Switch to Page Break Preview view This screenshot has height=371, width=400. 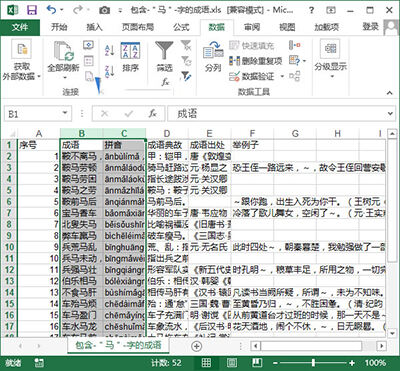point(256,363)
